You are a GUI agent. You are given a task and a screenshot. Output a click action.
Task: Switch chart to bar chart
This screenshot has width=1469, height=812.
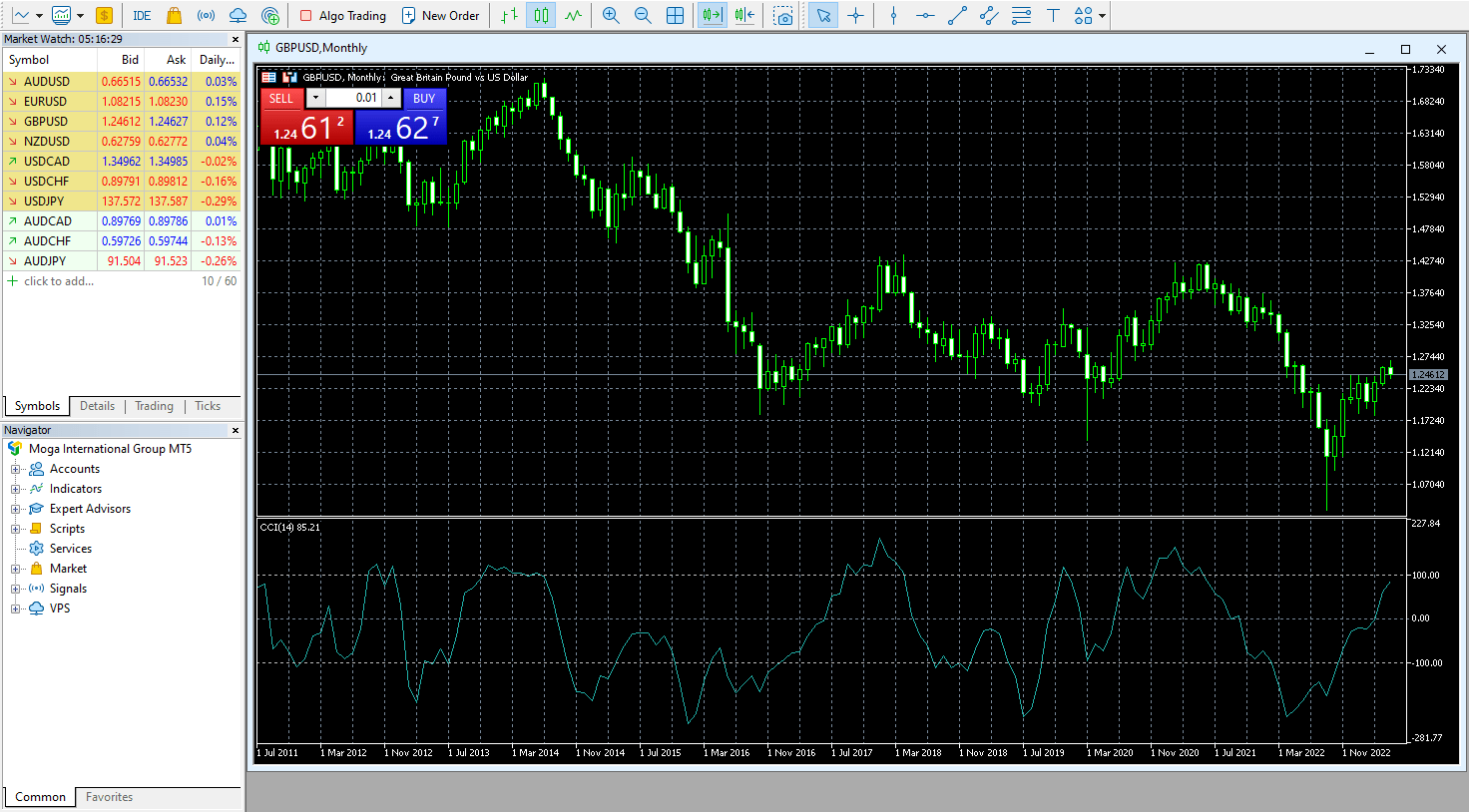(x=509, y=15)
